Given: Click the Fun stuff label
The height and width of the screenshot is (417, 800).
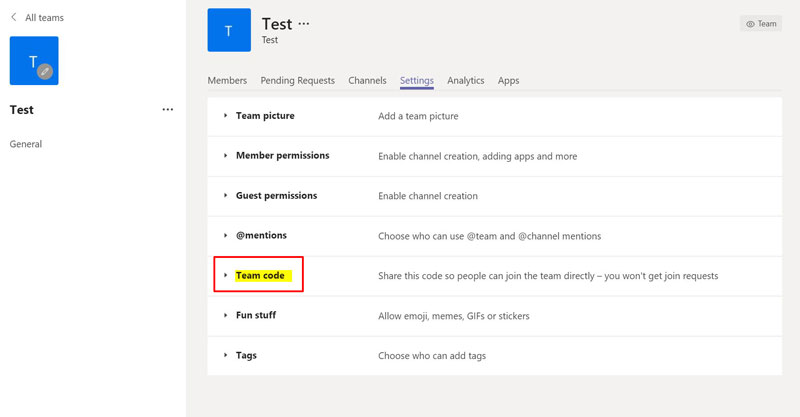Looking at the screenshot, I should click(256, 315).
